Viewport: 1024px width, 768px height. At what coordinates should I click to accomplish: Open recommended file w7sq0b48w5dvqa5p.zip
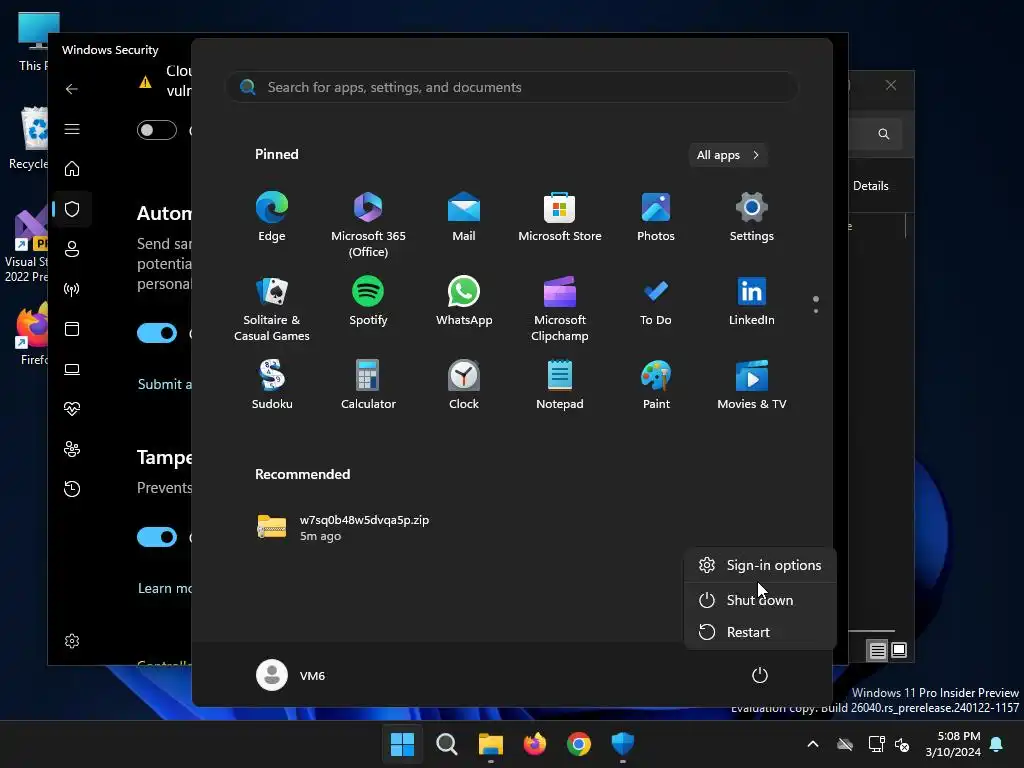tap(344, 527)
